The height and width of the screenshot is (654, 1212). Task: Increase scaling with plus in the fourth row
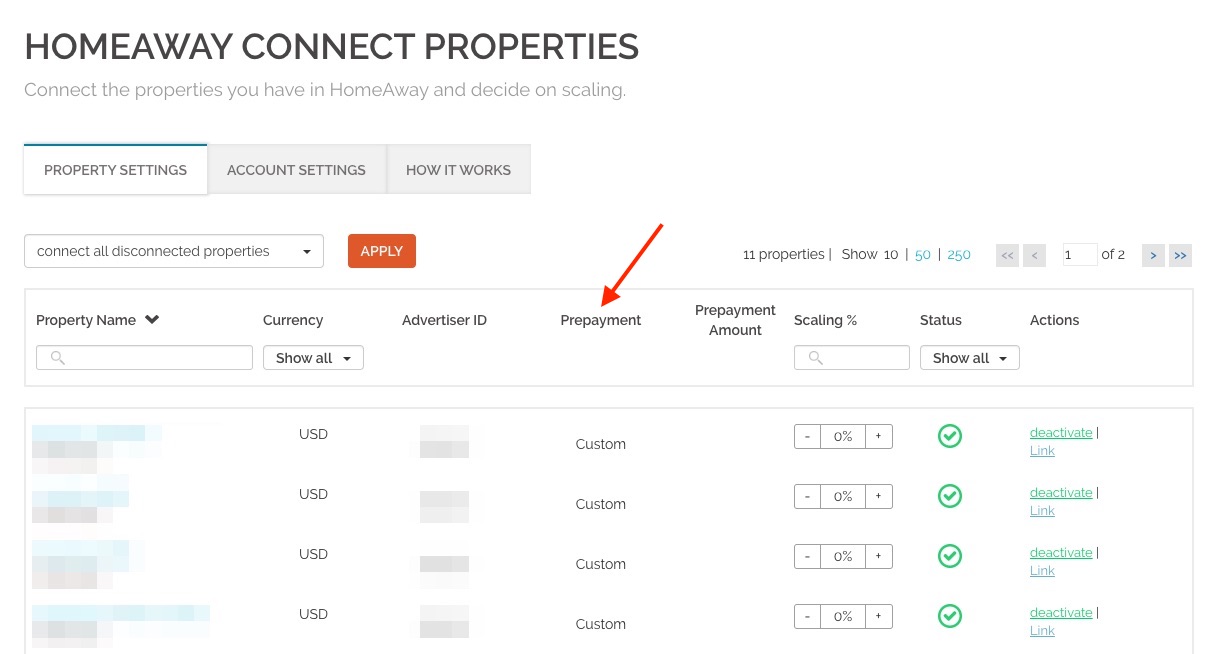pos(879,617)
